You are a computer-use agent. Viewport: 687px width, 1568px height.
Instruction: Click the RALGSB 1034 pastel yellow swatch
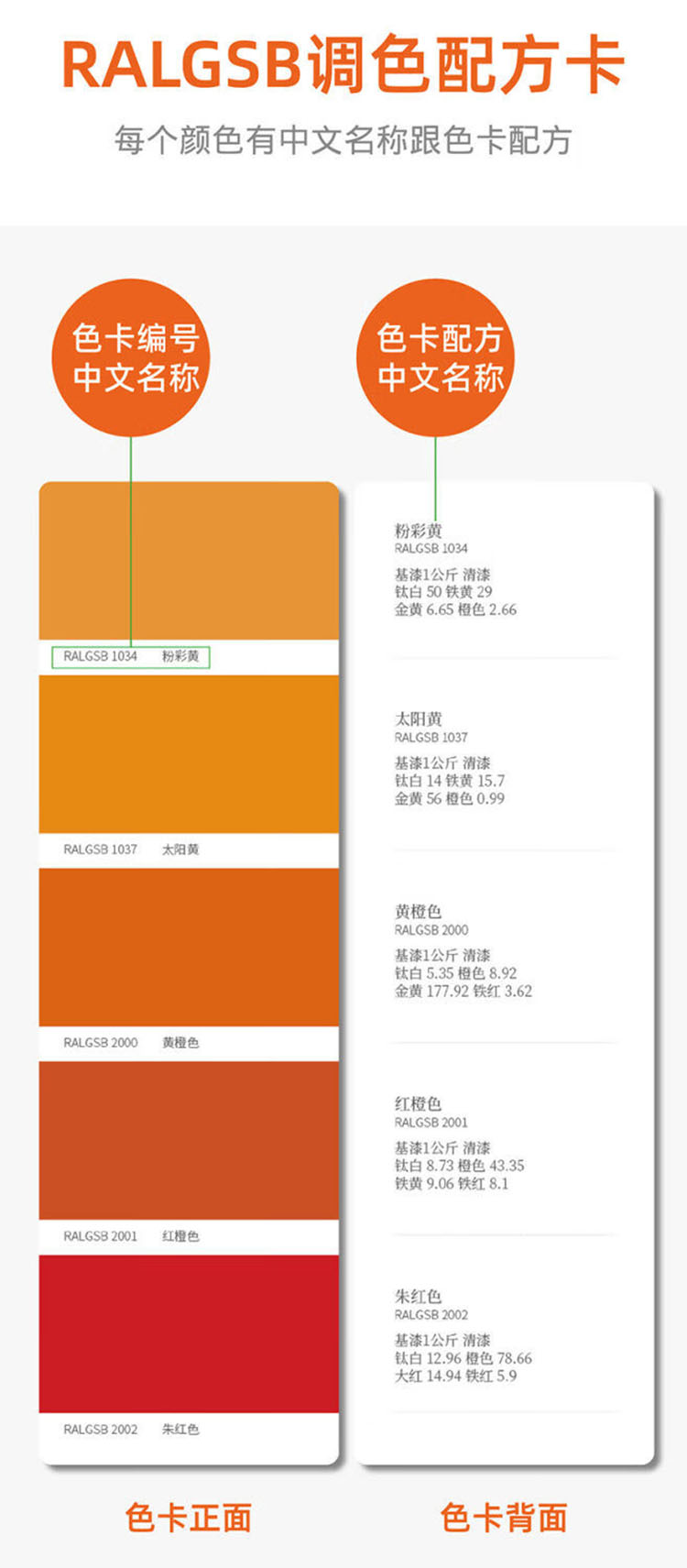[x=189, y=560]
